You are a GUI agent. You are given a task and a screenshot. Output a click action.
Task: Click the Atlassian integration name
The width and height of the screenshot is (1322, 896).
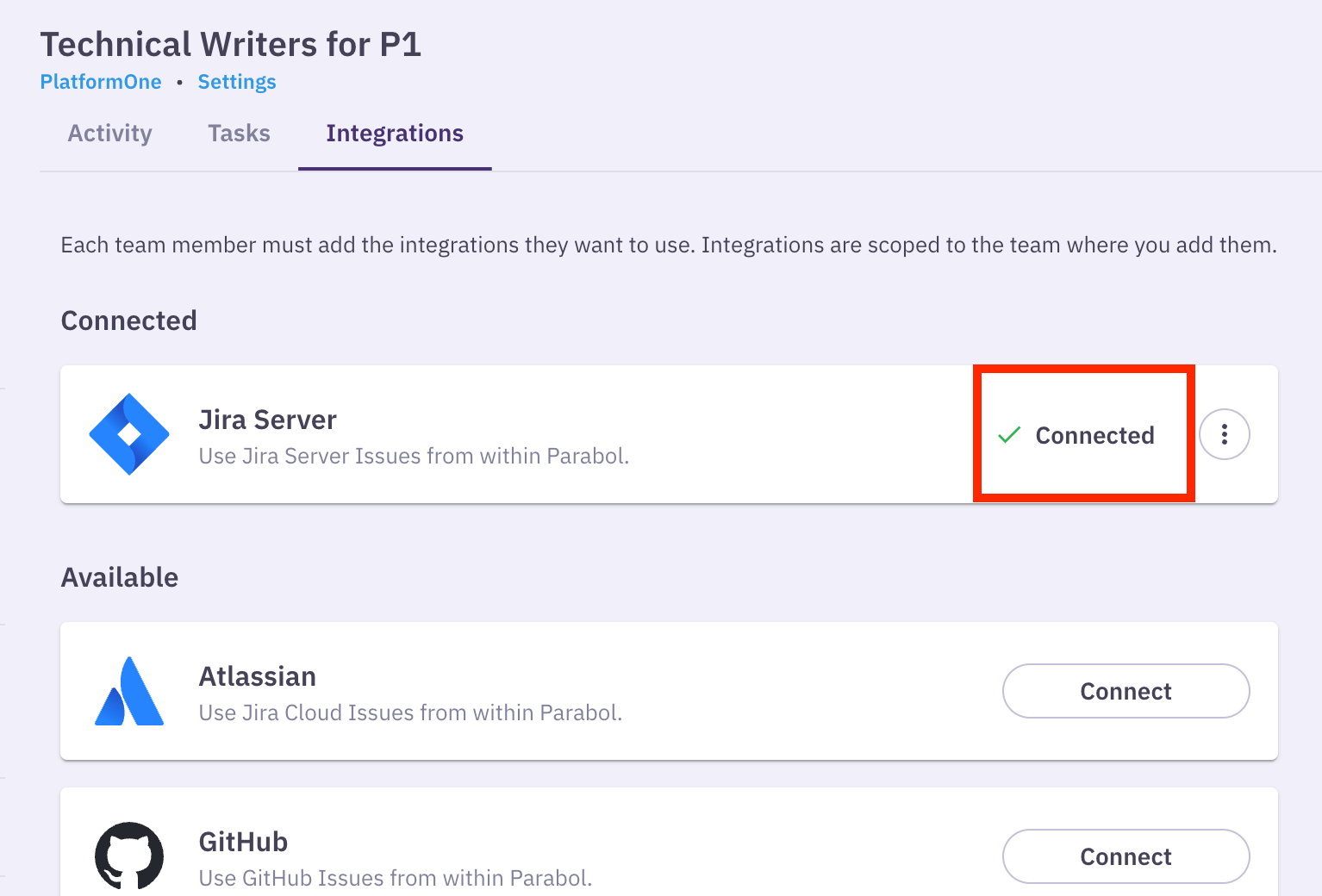(257, 676)
